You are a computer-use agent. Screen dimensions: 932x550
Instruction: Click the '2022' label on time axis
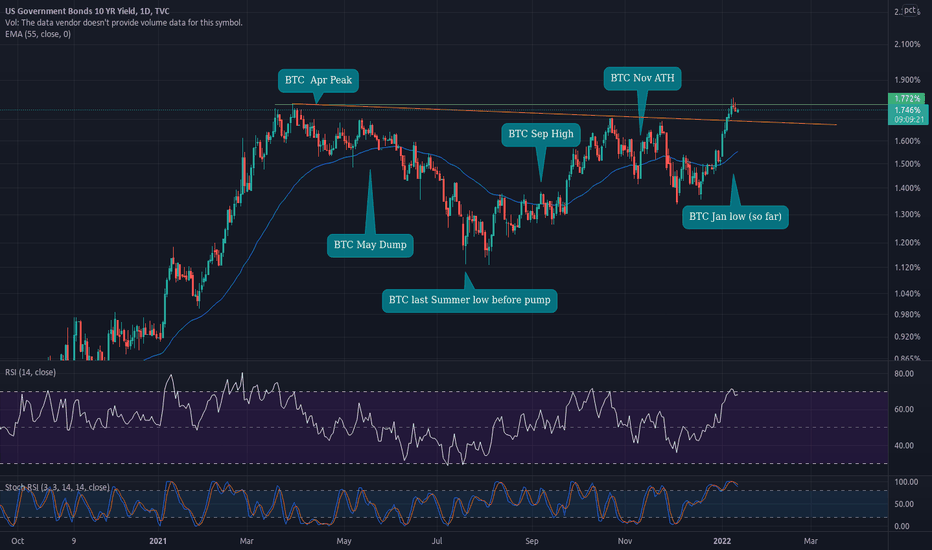tap(722, 541)
